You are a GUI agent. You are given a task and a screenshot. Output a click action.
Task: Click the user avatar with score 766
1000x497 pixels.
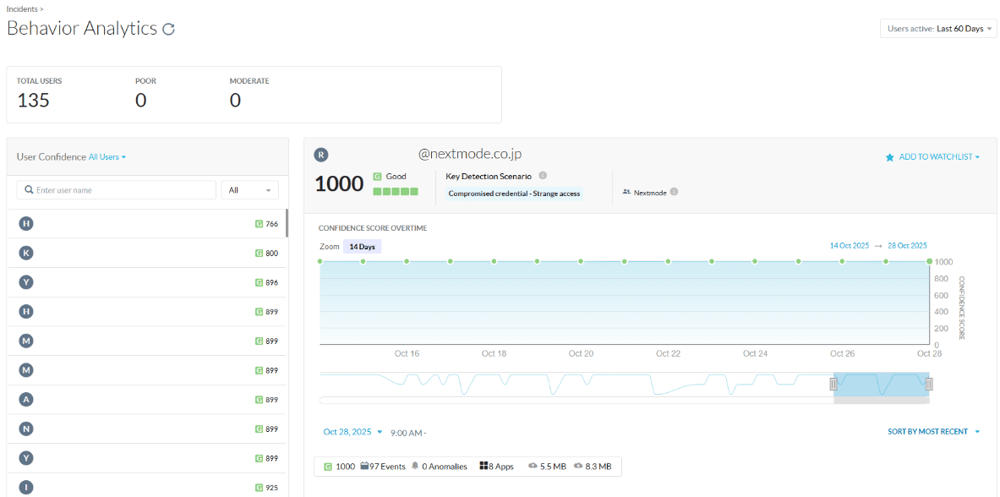(26, 224)
